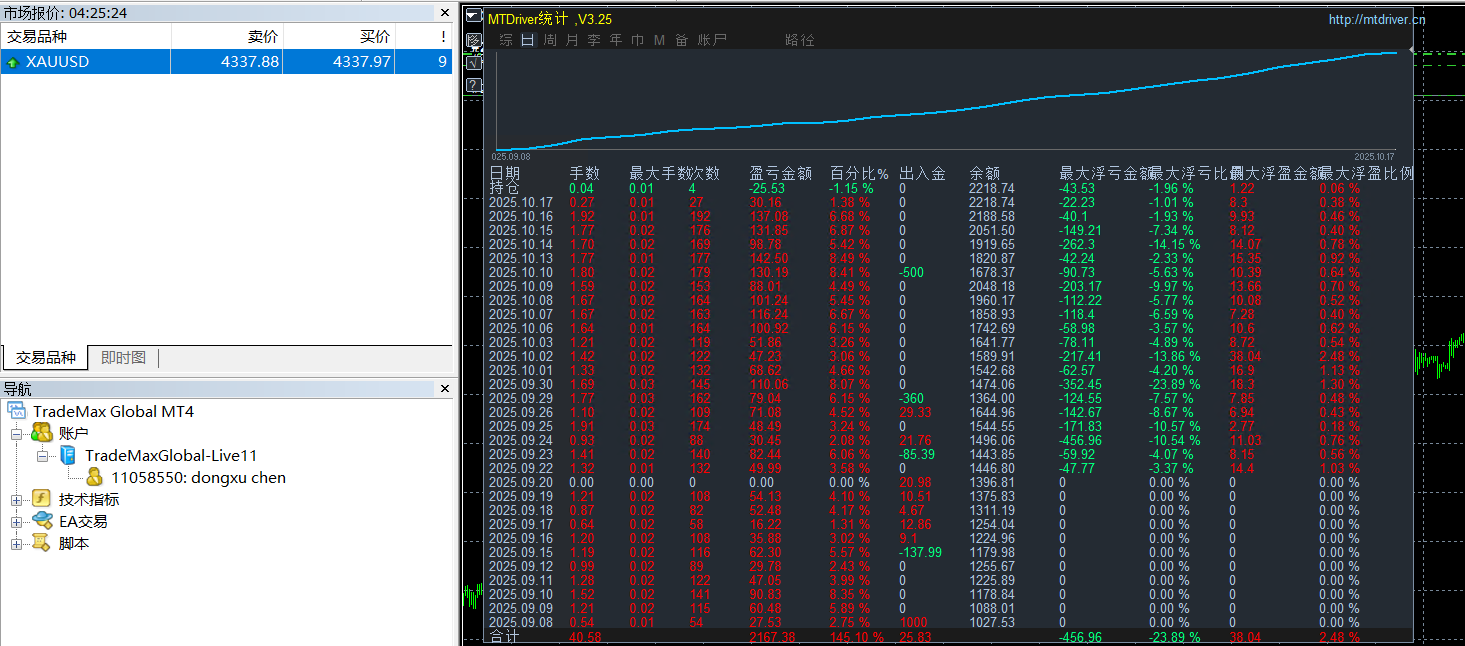Switch to the 即时图 tab
Viewport: 1465px width, 646px height.
[123, 358]
